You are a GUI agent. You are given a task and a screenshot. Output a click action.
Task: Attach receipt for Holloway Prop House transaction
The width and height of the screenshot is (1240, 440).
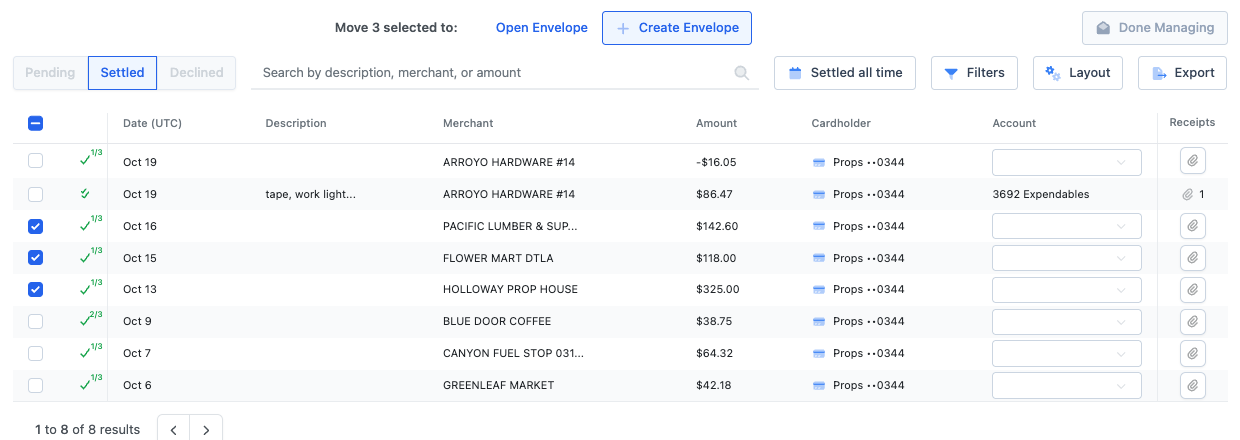pyautogui.click(x=1192, y=290)
